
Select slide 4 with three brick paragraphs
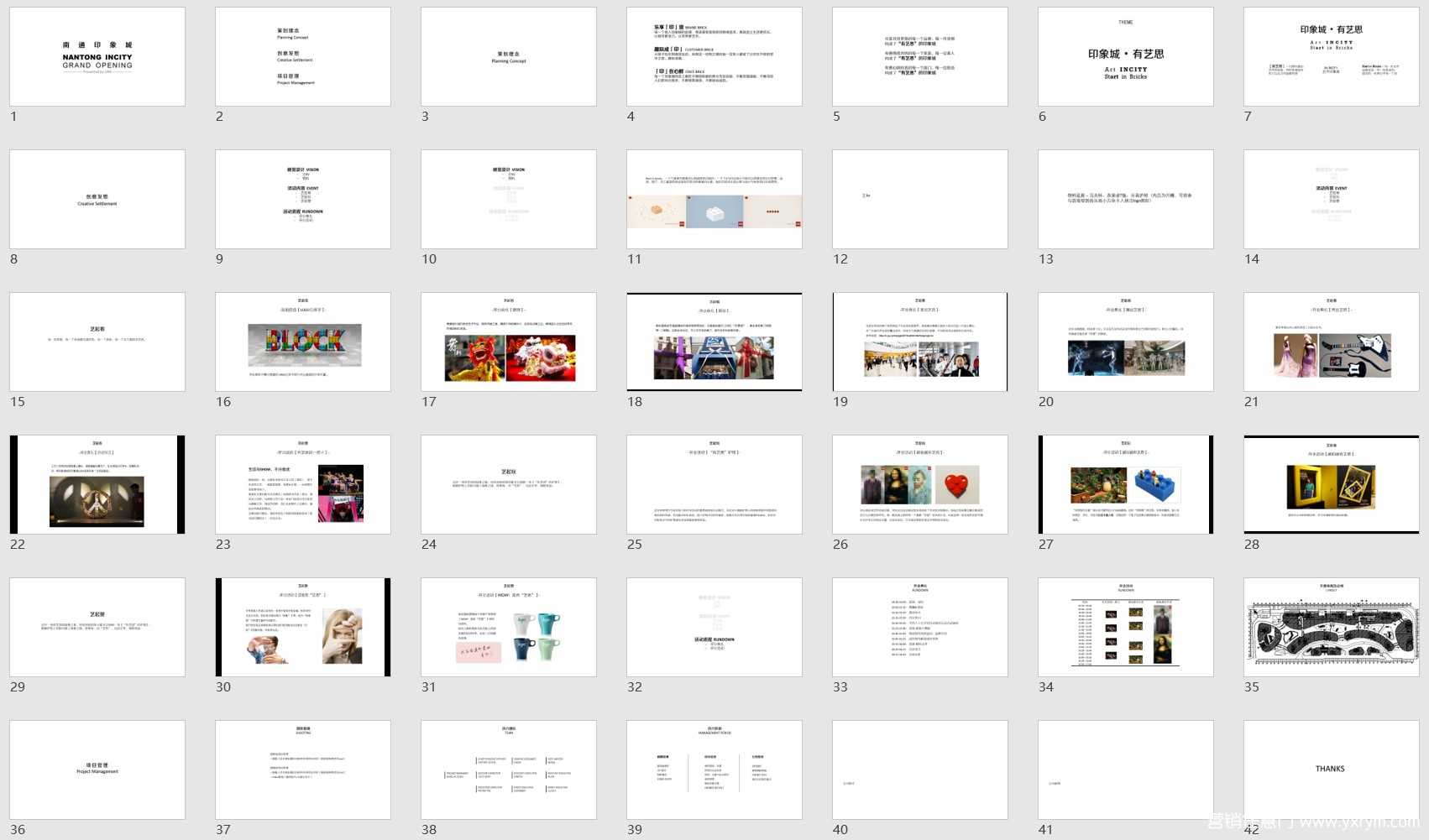(x=714, y=57)
